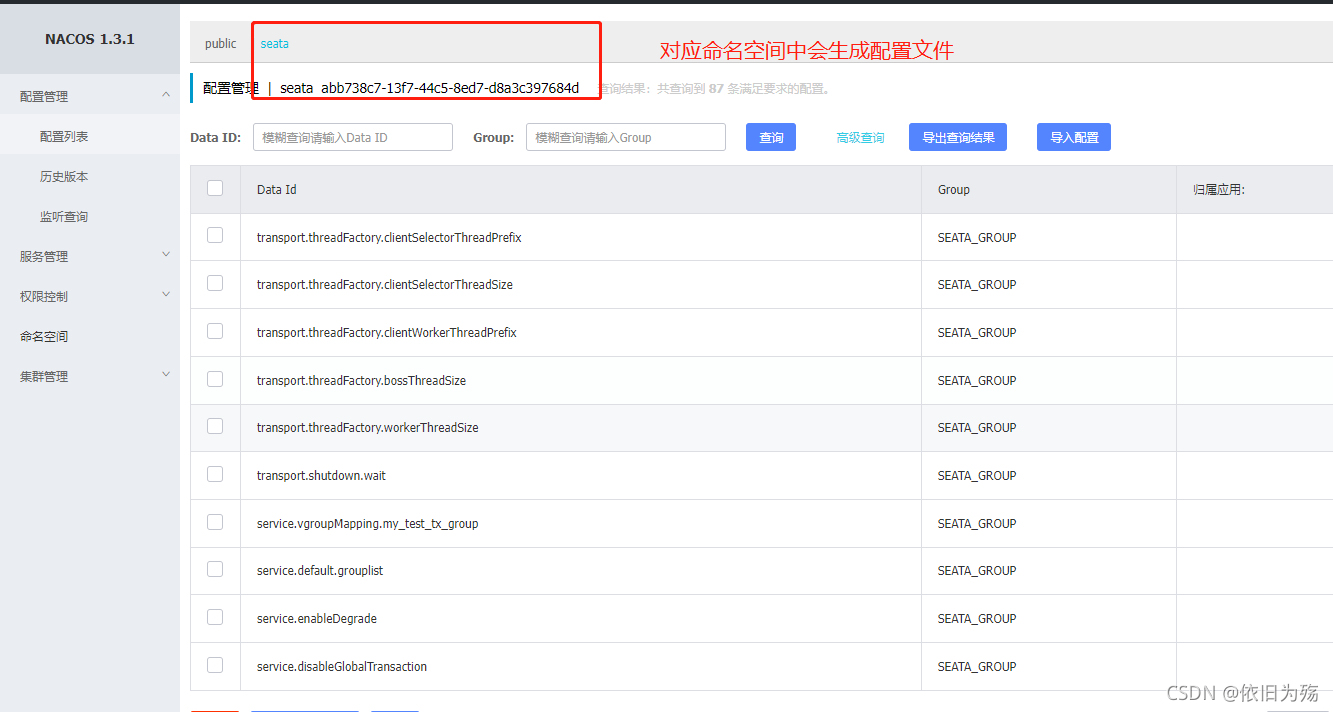This screenshot has height=712, width=1333.
Task: Click service.disableGlobalTransaction Data Id
Action: point(342,667)
